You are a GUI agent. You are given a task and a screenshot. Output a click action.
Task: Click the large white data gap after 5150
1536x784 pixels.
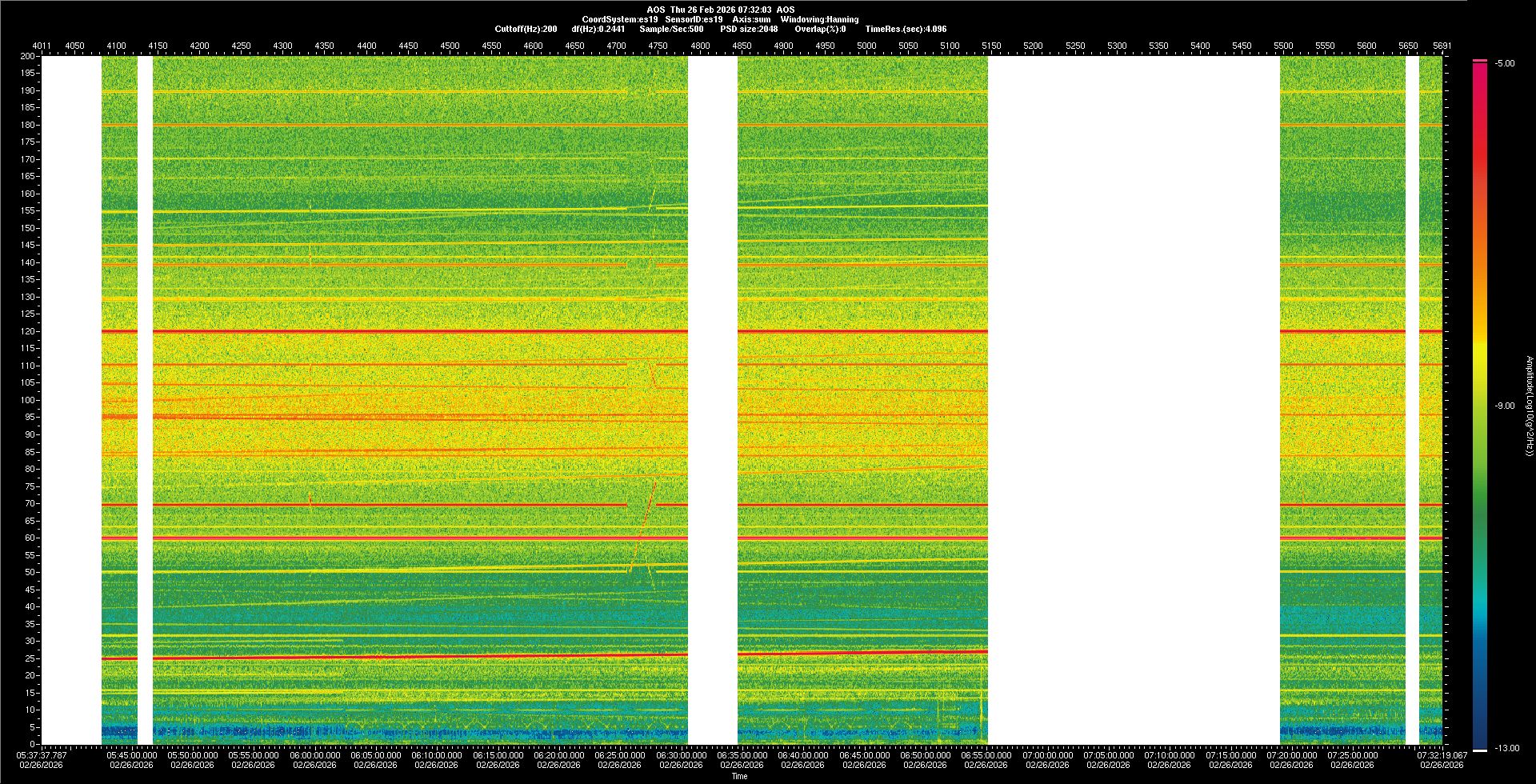[1134, 400]
